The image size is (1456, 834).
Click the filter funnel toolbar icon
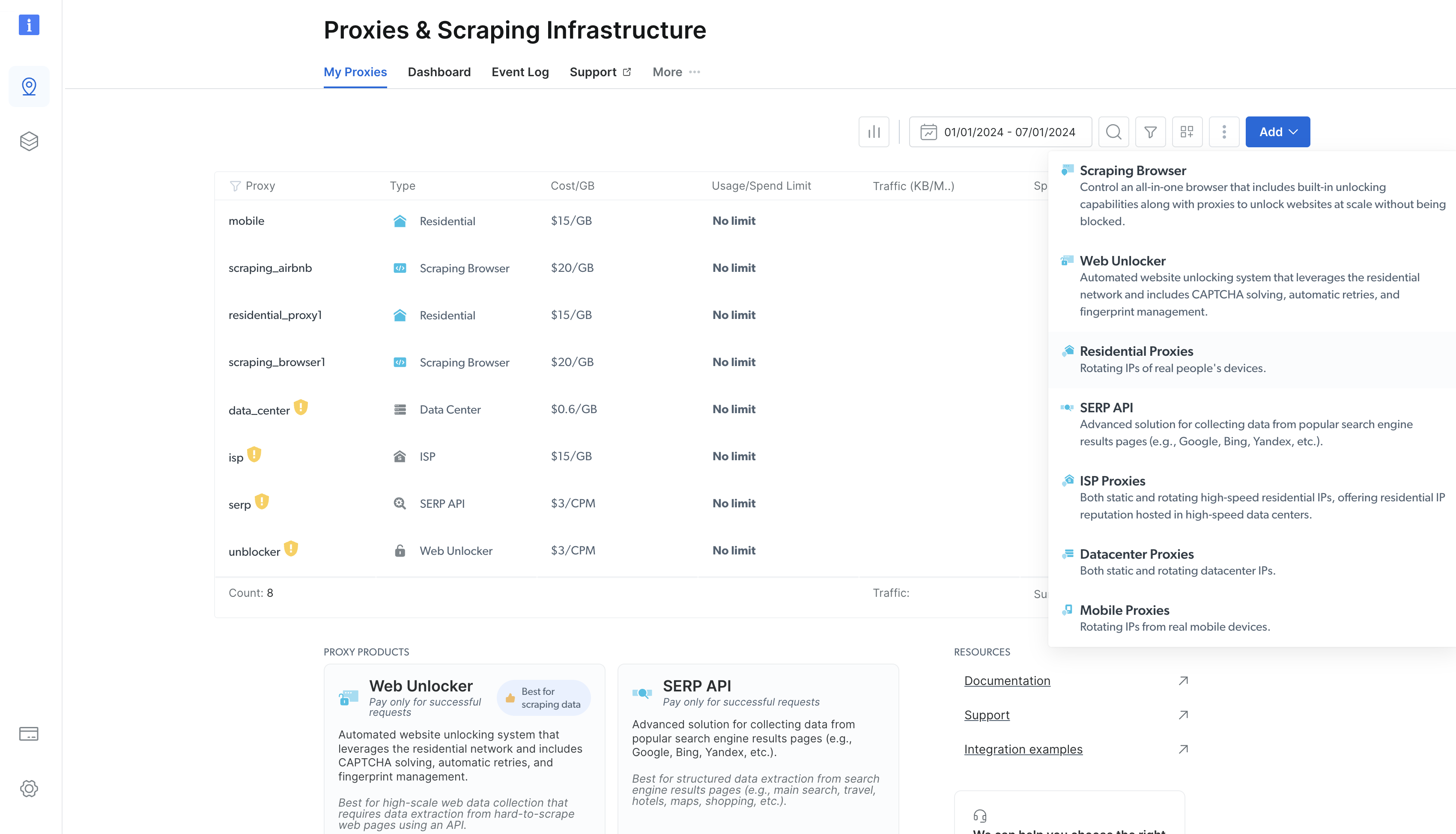pos(1150,132)
